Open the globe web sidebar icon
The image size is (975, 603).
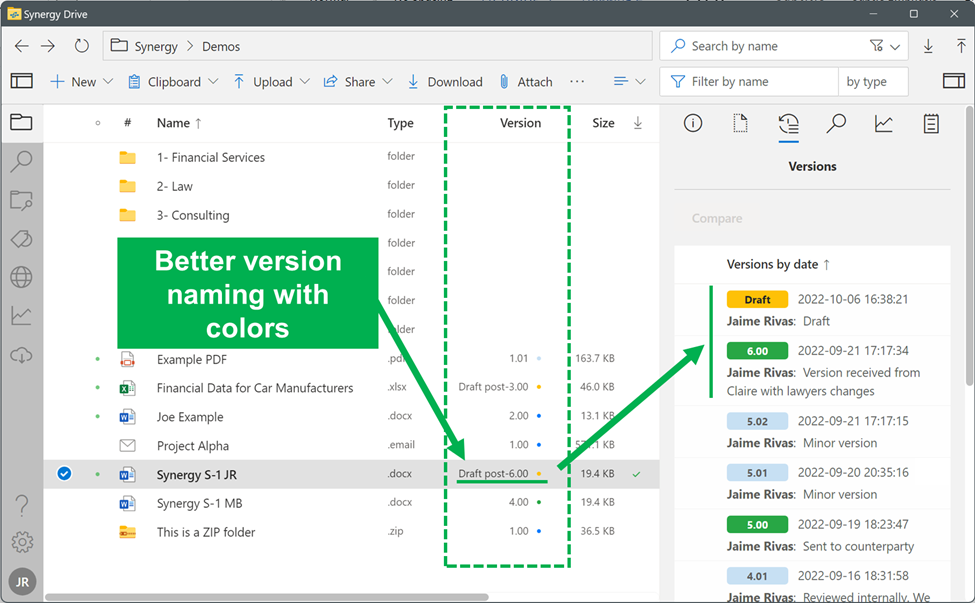[x=21, y=277]
